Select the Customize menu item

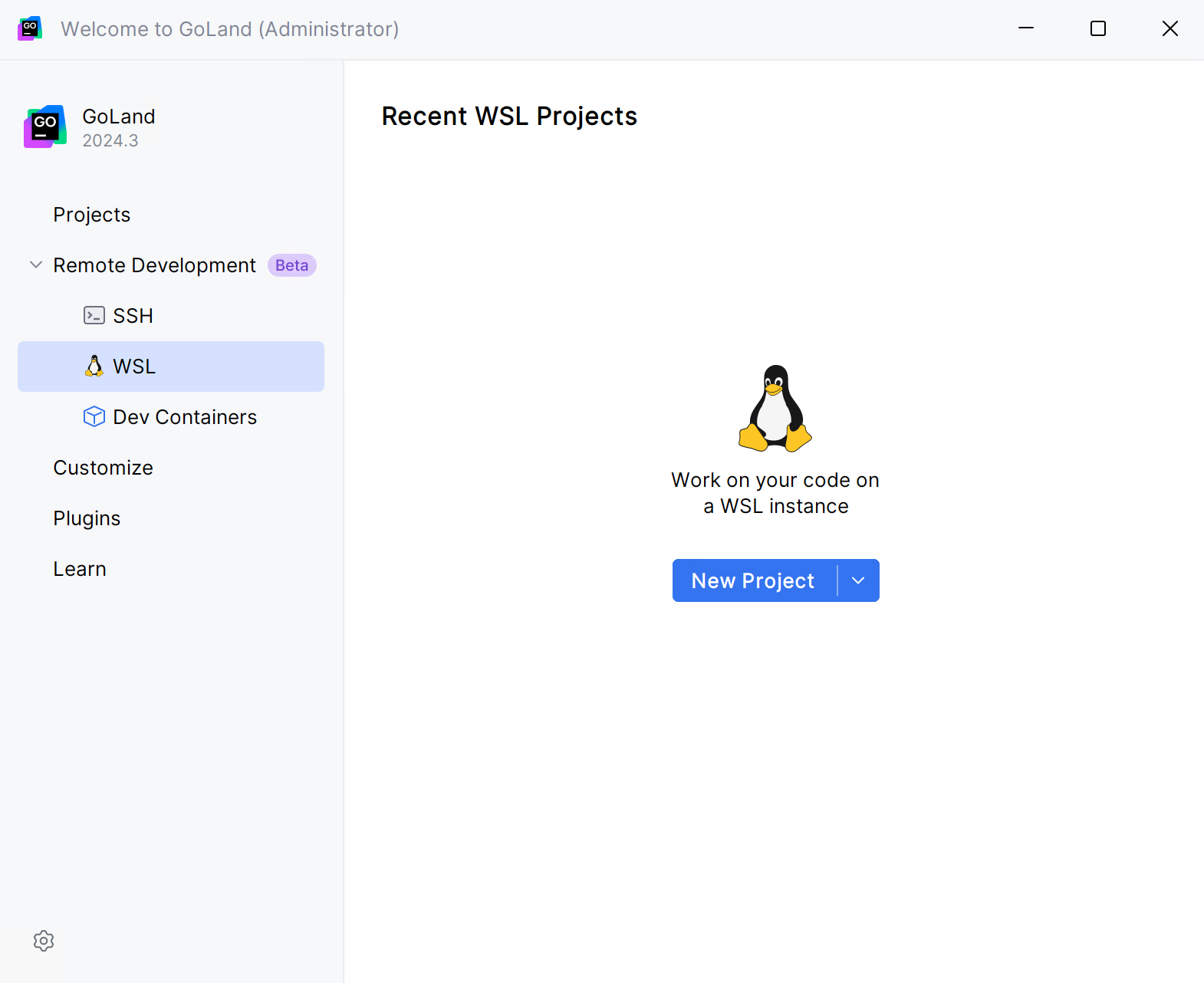point(104,468)
